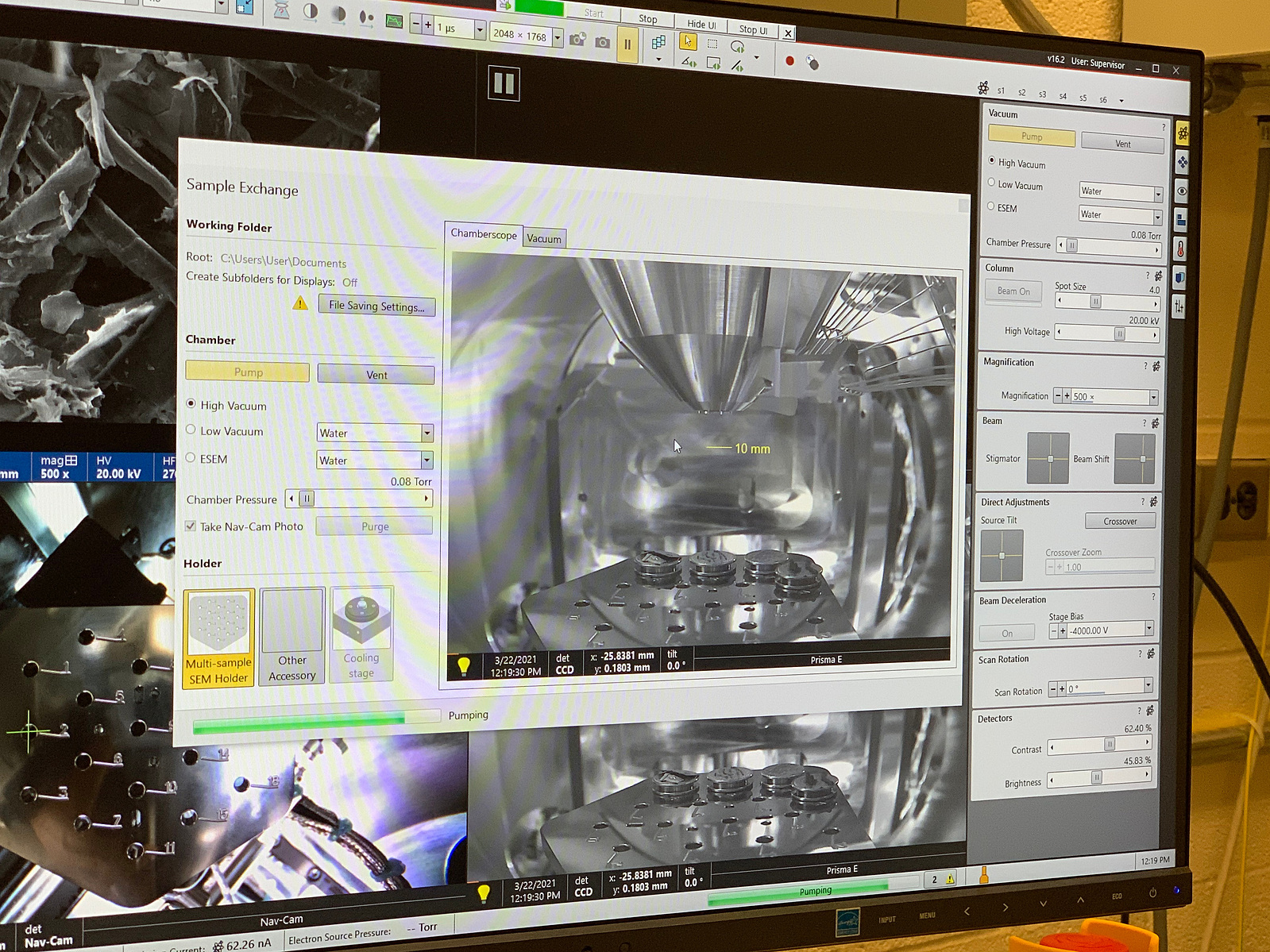Click the photo snapshot camera icon

[x=603, y=41]
